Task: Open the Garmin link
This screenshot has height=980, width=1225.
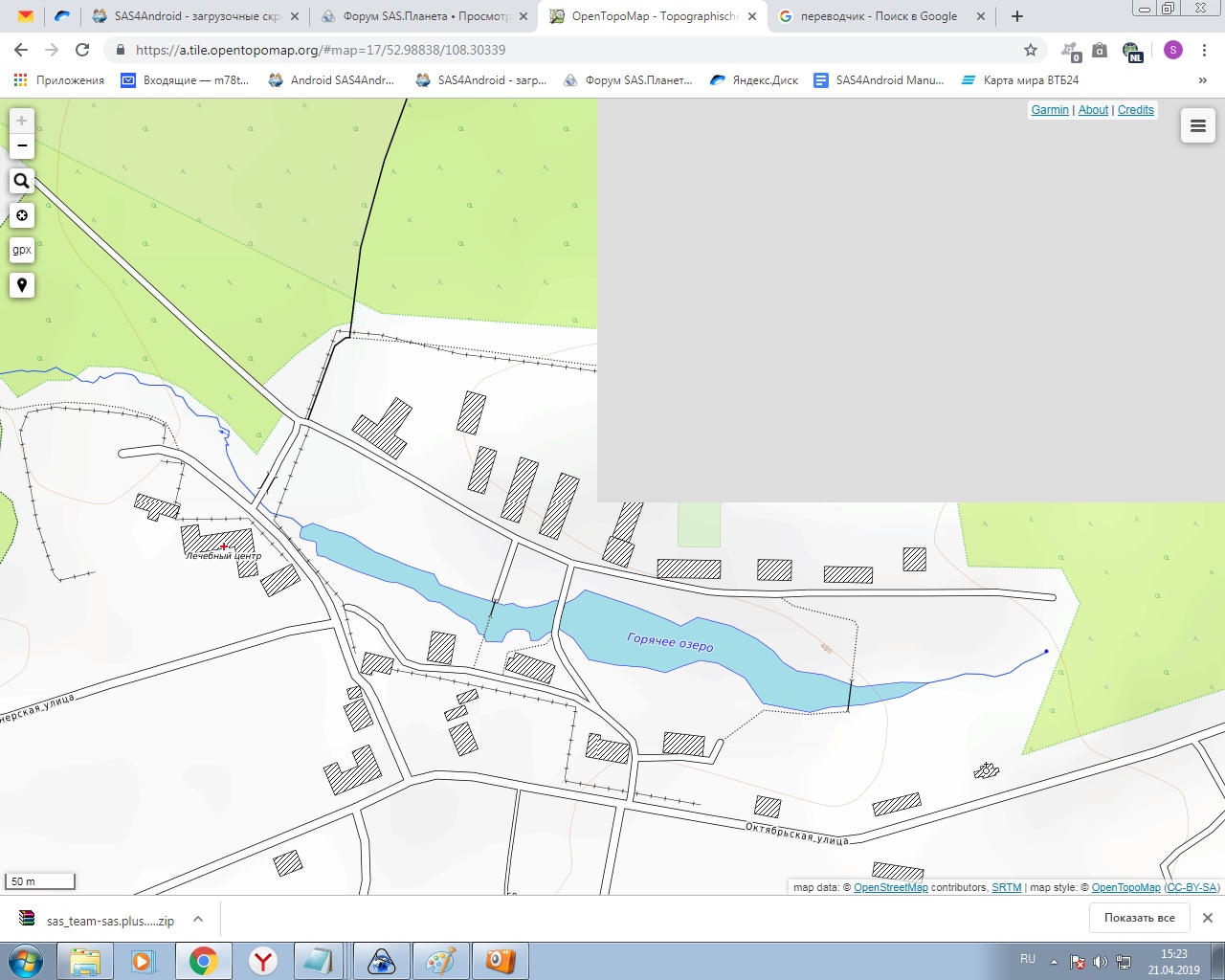Action: coord(1050,110)
